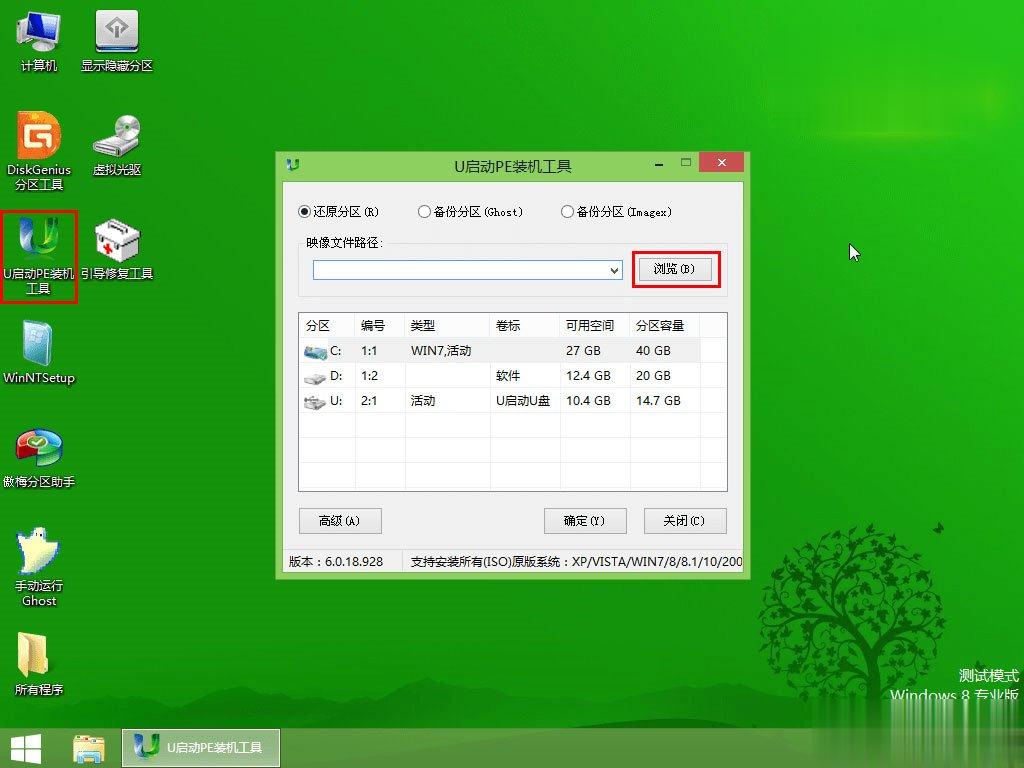Image resolution: width=1024 pixels, height=768 pixels.
Task: Click the 版本：6.0.18.928 status bar text
Action: [336, 562]
